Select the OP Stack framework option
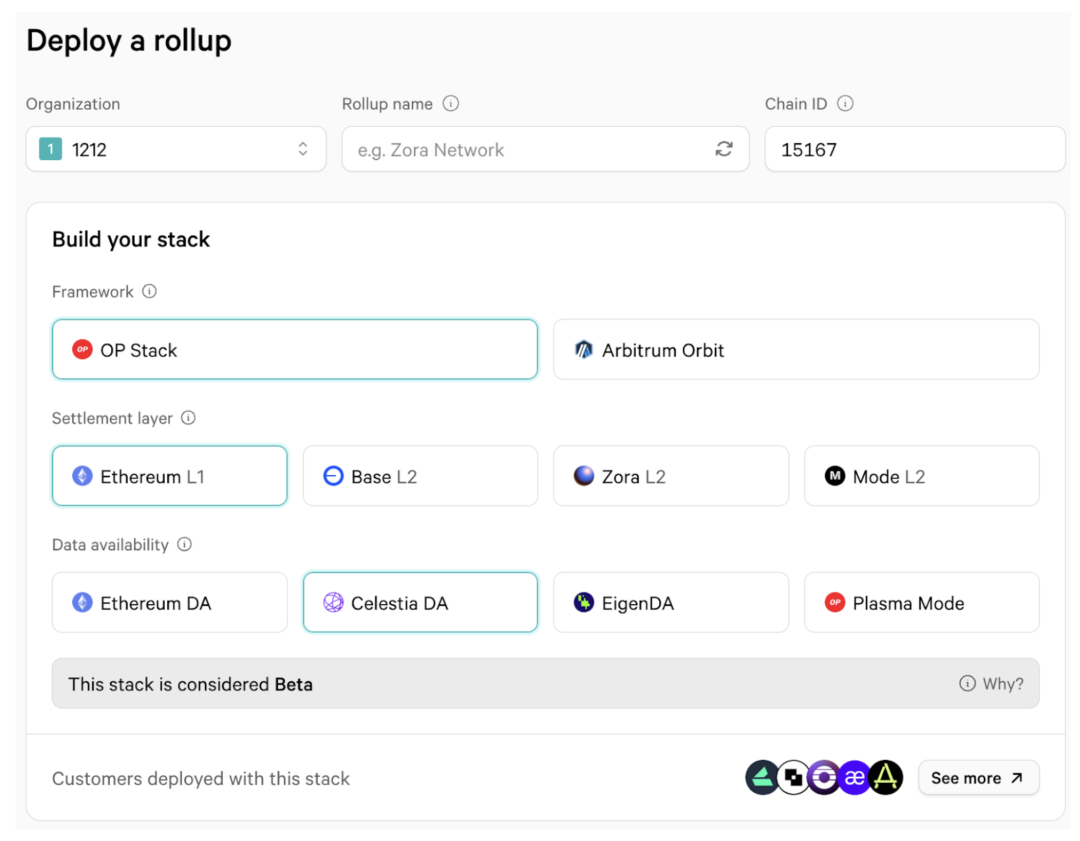This screenshot has width=1080, height=841. click(294, 350)
